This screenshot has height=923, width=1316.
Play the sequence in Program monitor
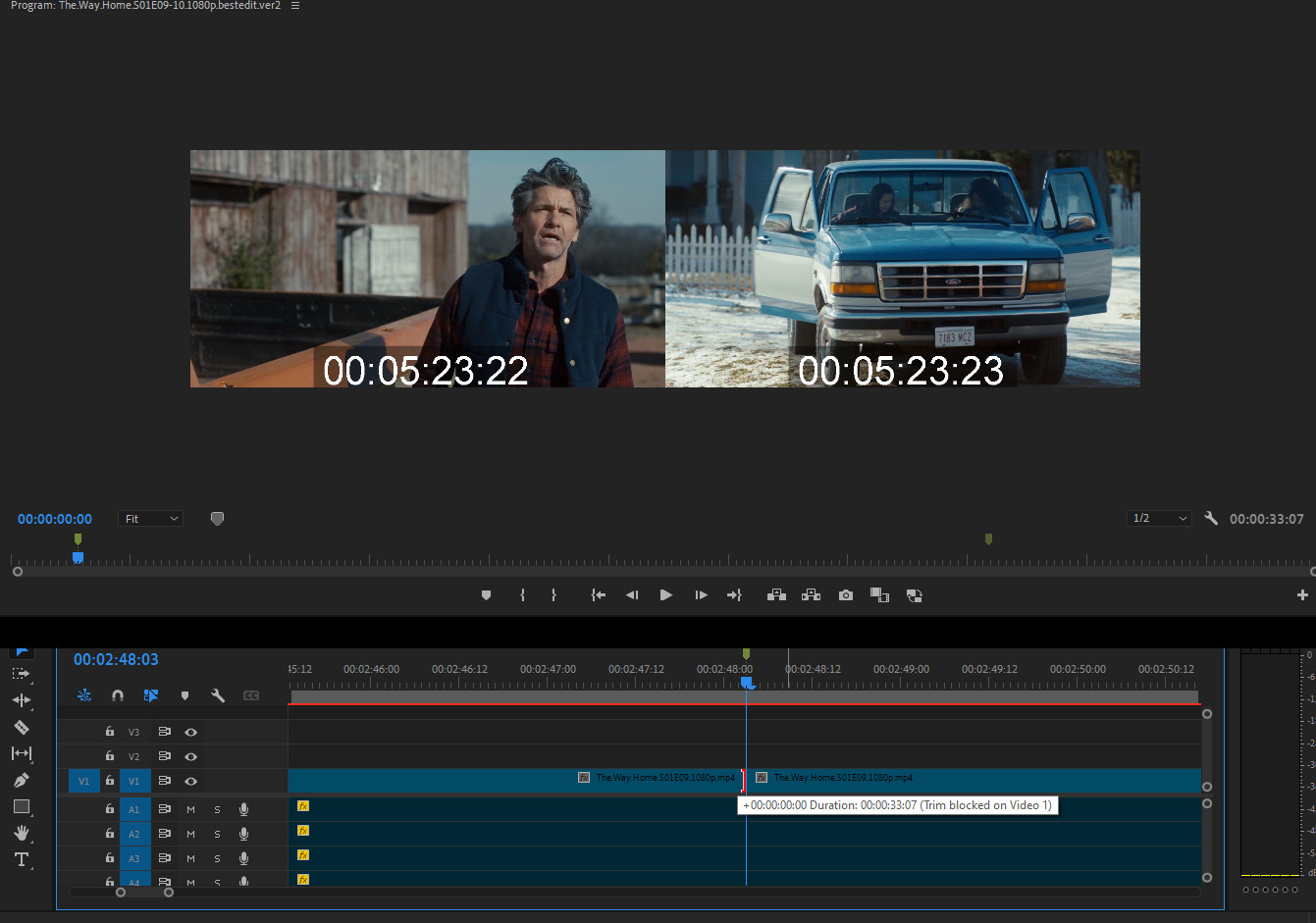click(666, 595)
